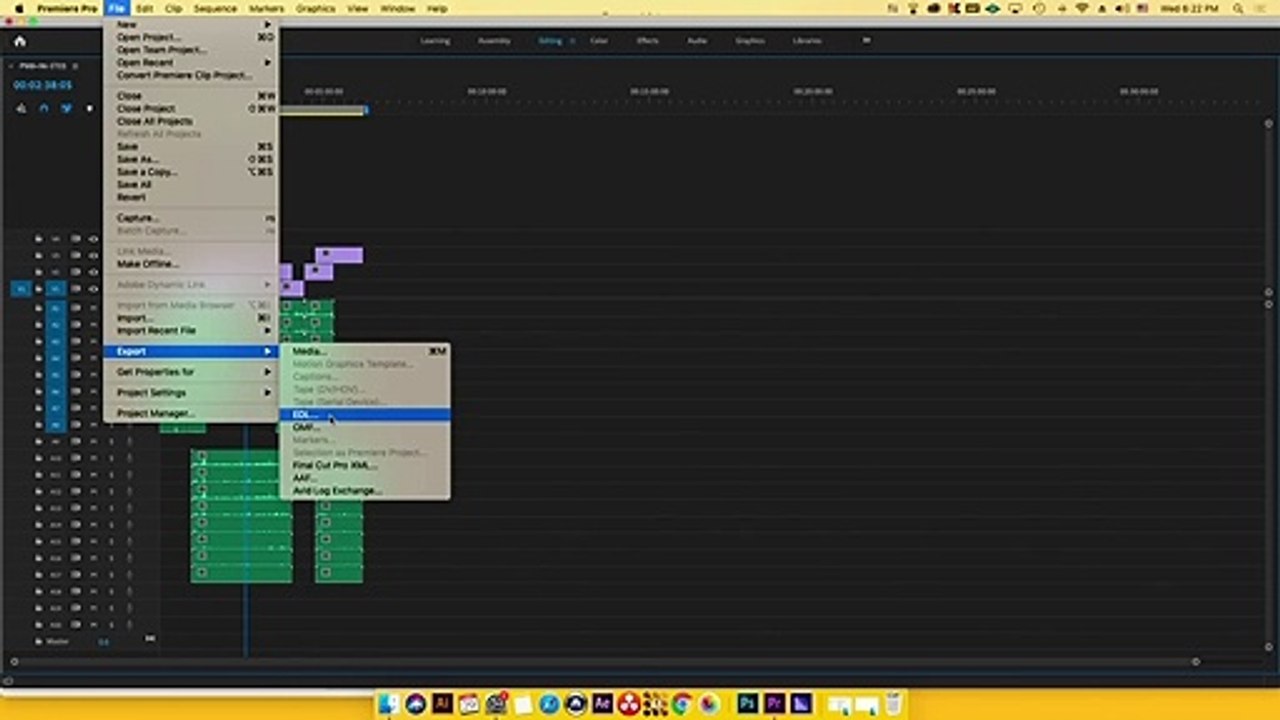Click Project Manager... in File menu
This screenshot has width=1280, height=720.
(190, 413)
